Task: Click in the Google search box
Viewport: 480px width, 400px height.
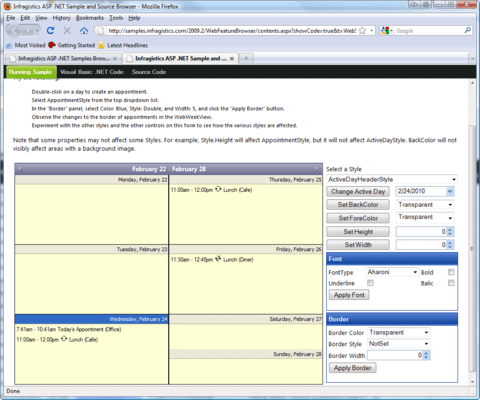Action: [x=429, y=31]
